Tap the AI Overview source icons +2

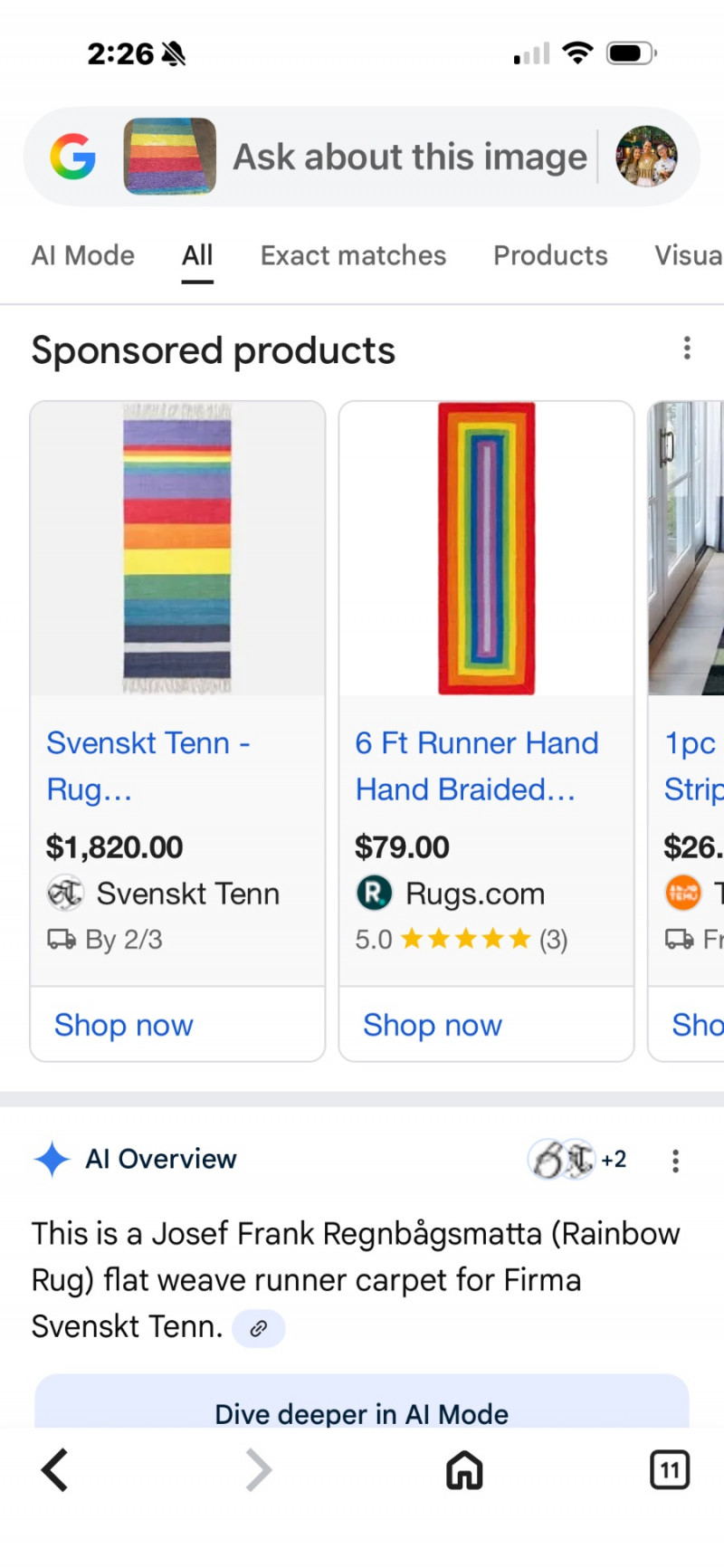pyautogui.click(x=577, y=1160)
